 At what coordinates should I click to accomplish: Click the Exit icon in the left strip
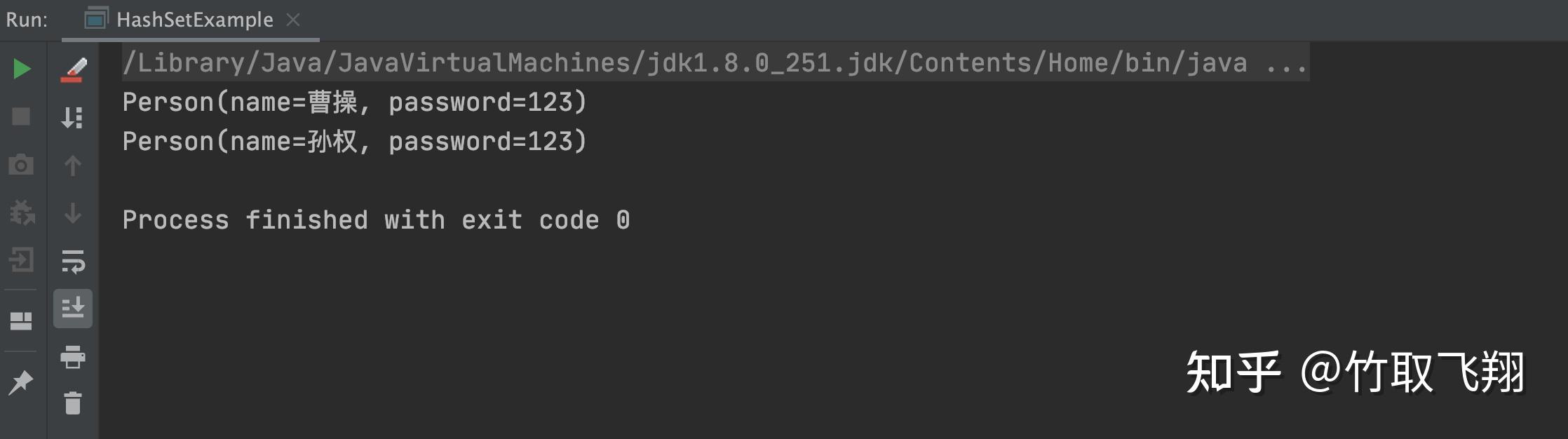(22, 260)
